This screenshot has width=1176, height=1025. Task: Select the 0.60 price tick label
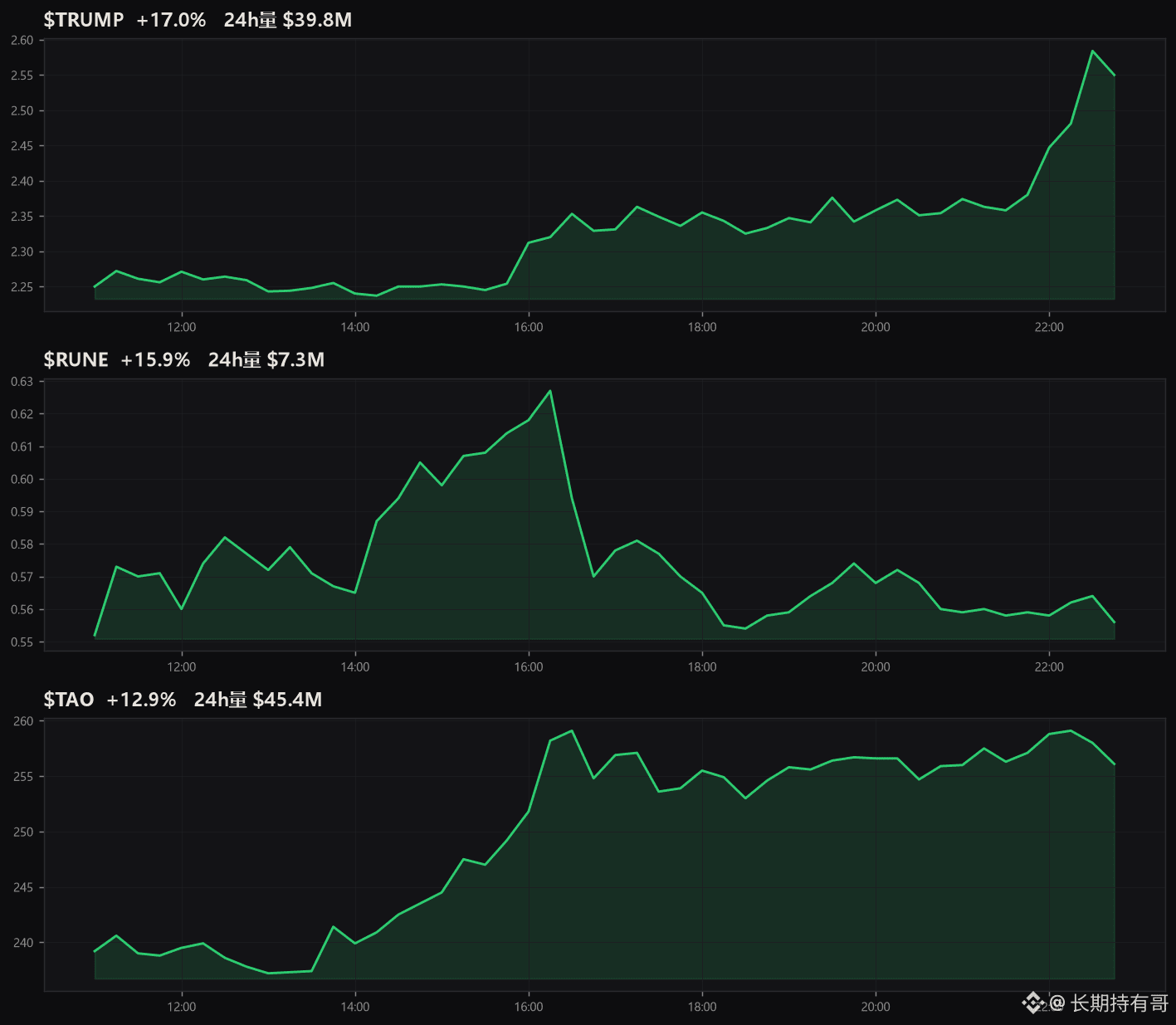tap(22, 479)
